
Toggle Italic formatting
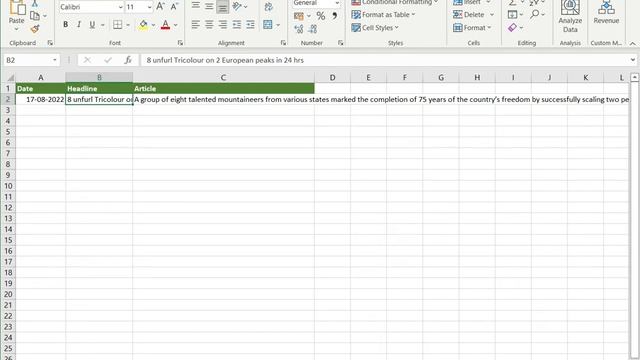(x=79, y=25)
